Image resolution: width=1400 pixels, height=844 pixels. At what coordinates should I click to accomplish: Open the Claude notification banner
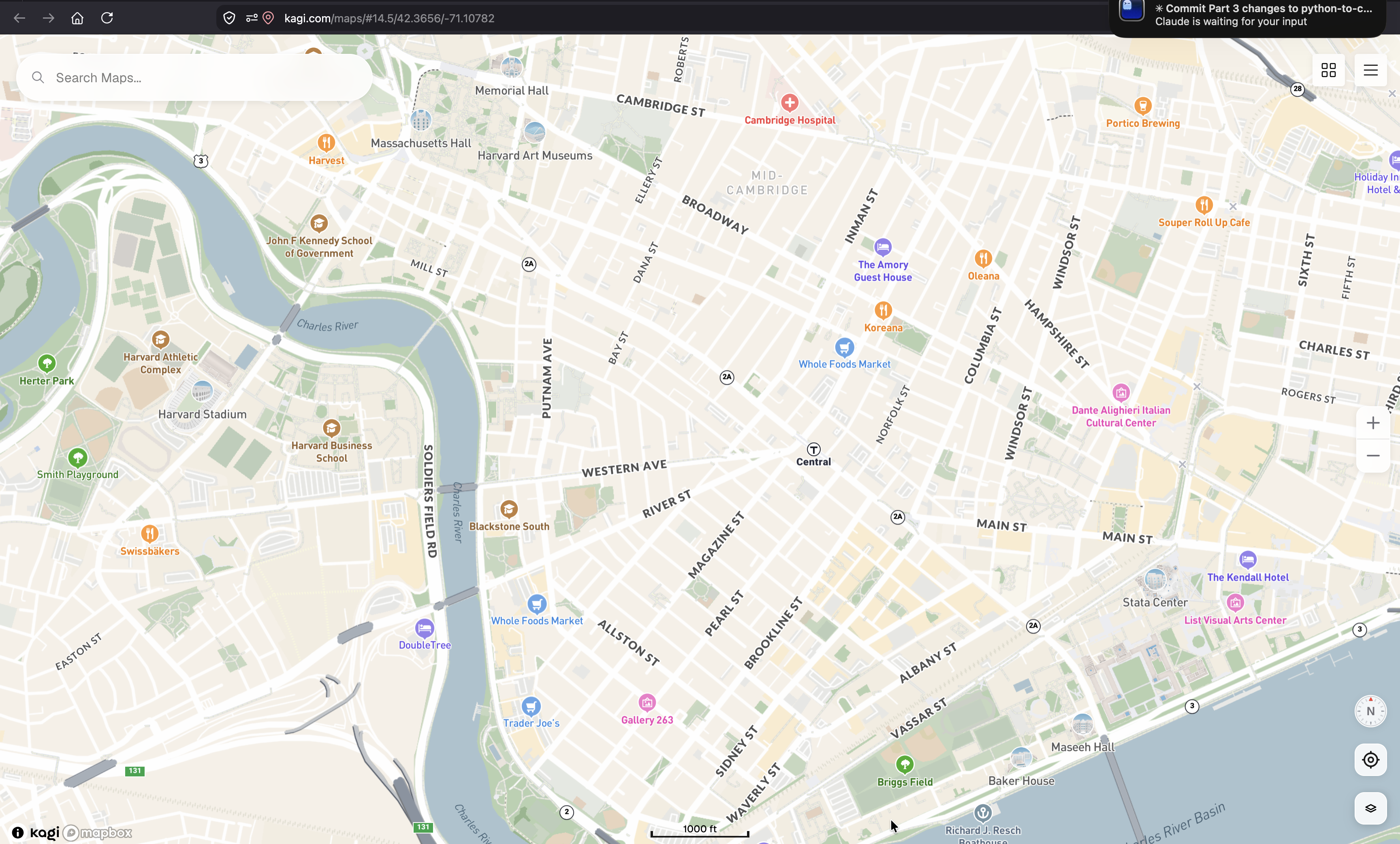[1247, 15]
